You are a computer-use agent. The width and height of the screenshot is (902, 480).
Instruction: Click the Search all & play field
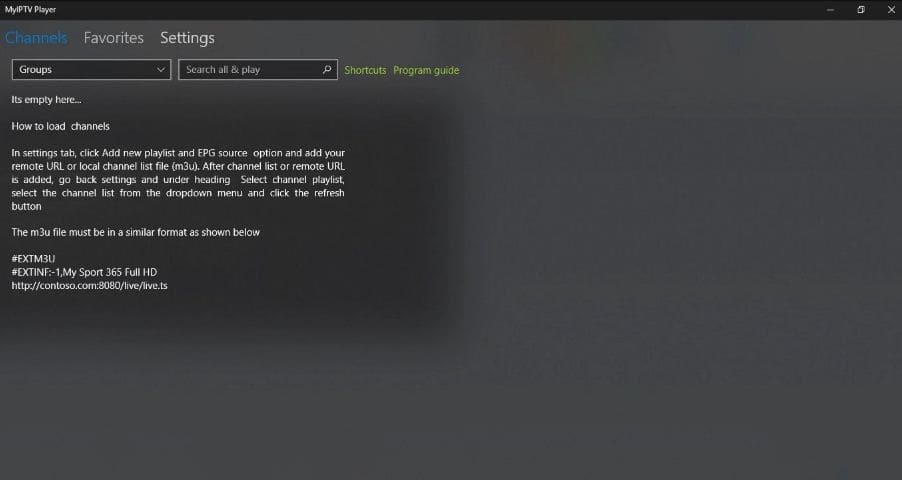coord(258,70)
